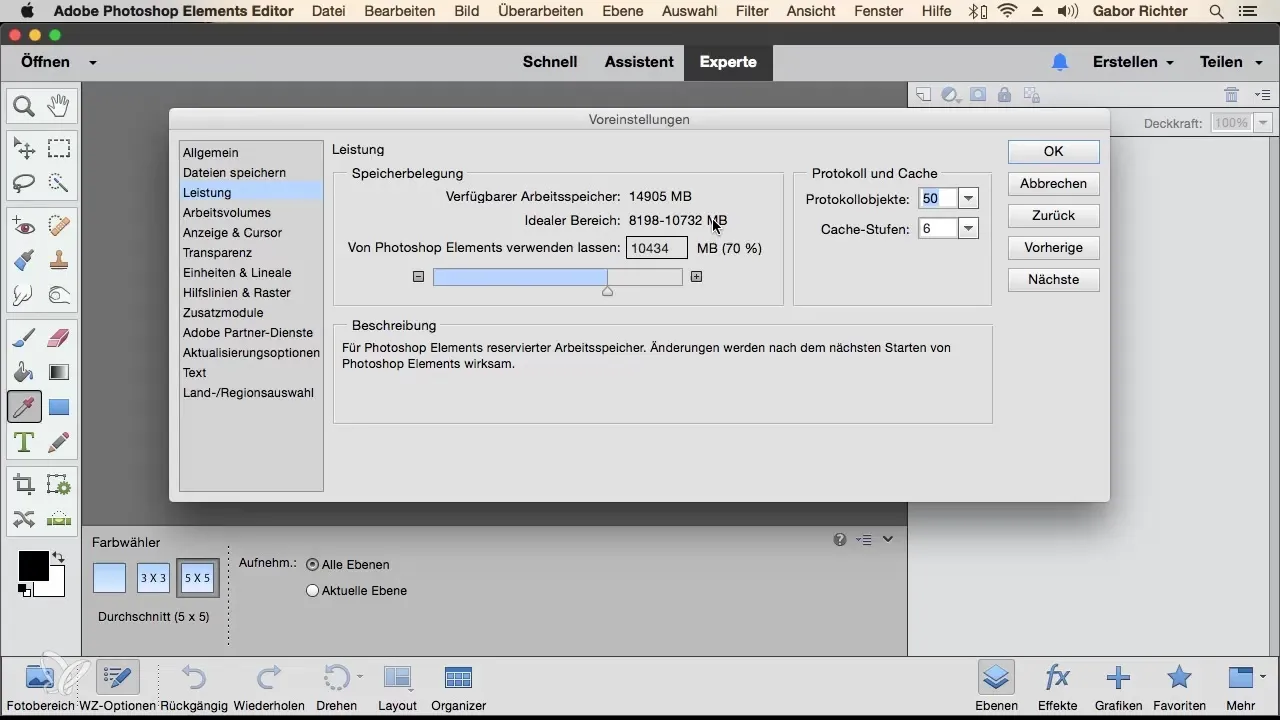1280x720 pixels.
Task: Select the blue Rectangle shape tool
Action: (x=59, y=407)
